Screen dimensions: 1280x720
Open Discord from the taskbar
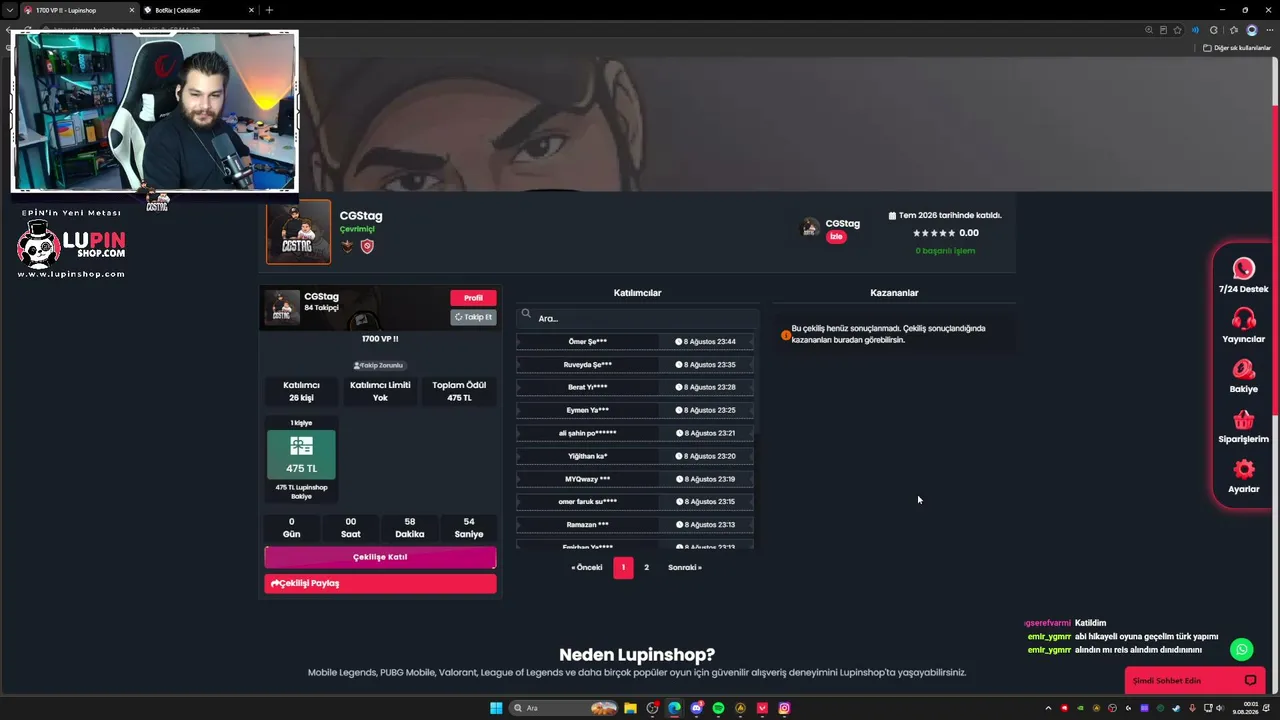(x=696, y=708)
